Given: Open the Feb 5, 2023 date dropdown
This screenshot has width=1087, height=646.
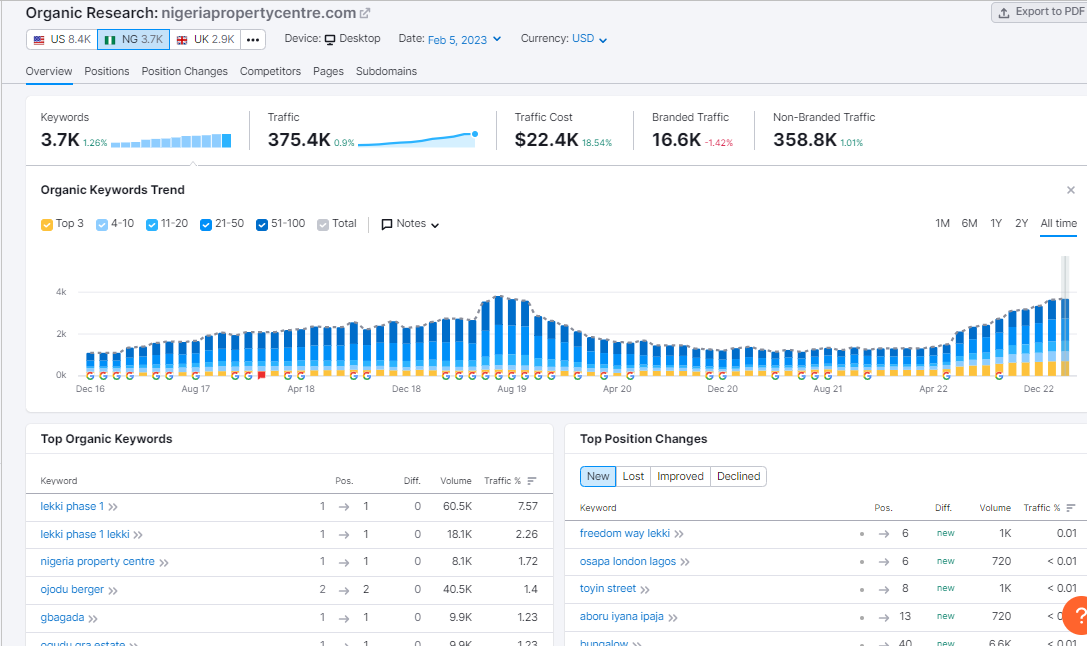Looking at the screenshot, I should click(464, 40).
